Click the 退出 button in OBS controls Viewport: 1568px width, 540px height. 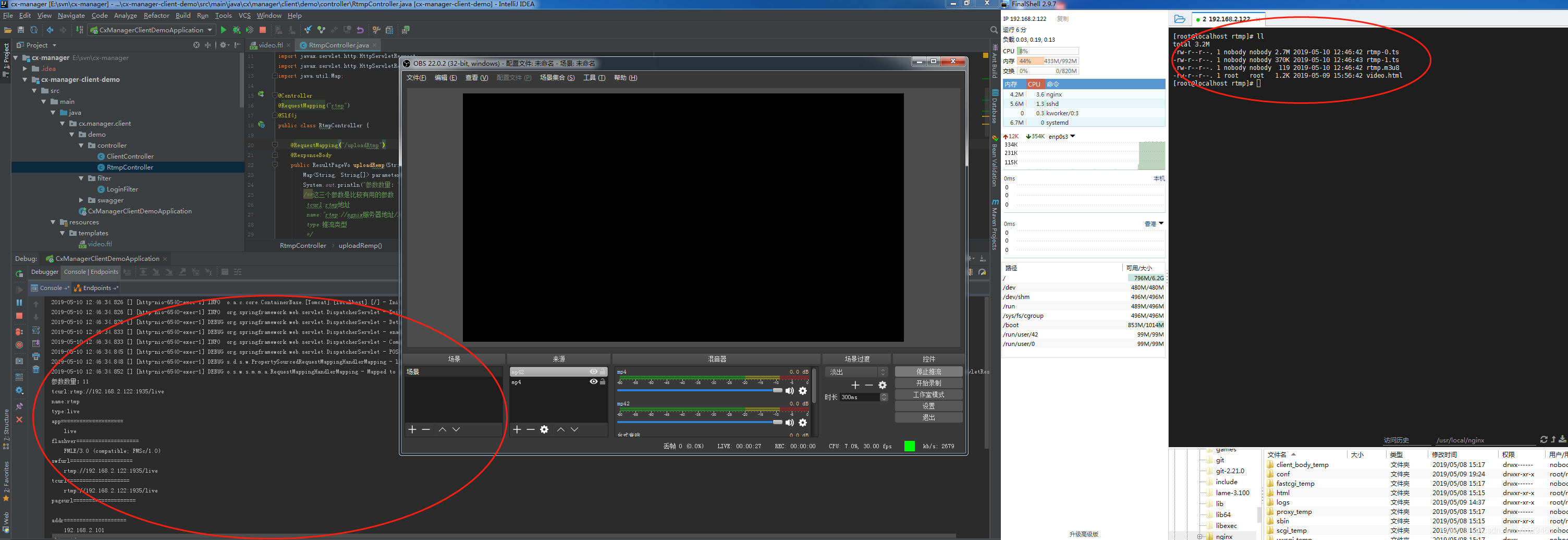coord(929,417)
